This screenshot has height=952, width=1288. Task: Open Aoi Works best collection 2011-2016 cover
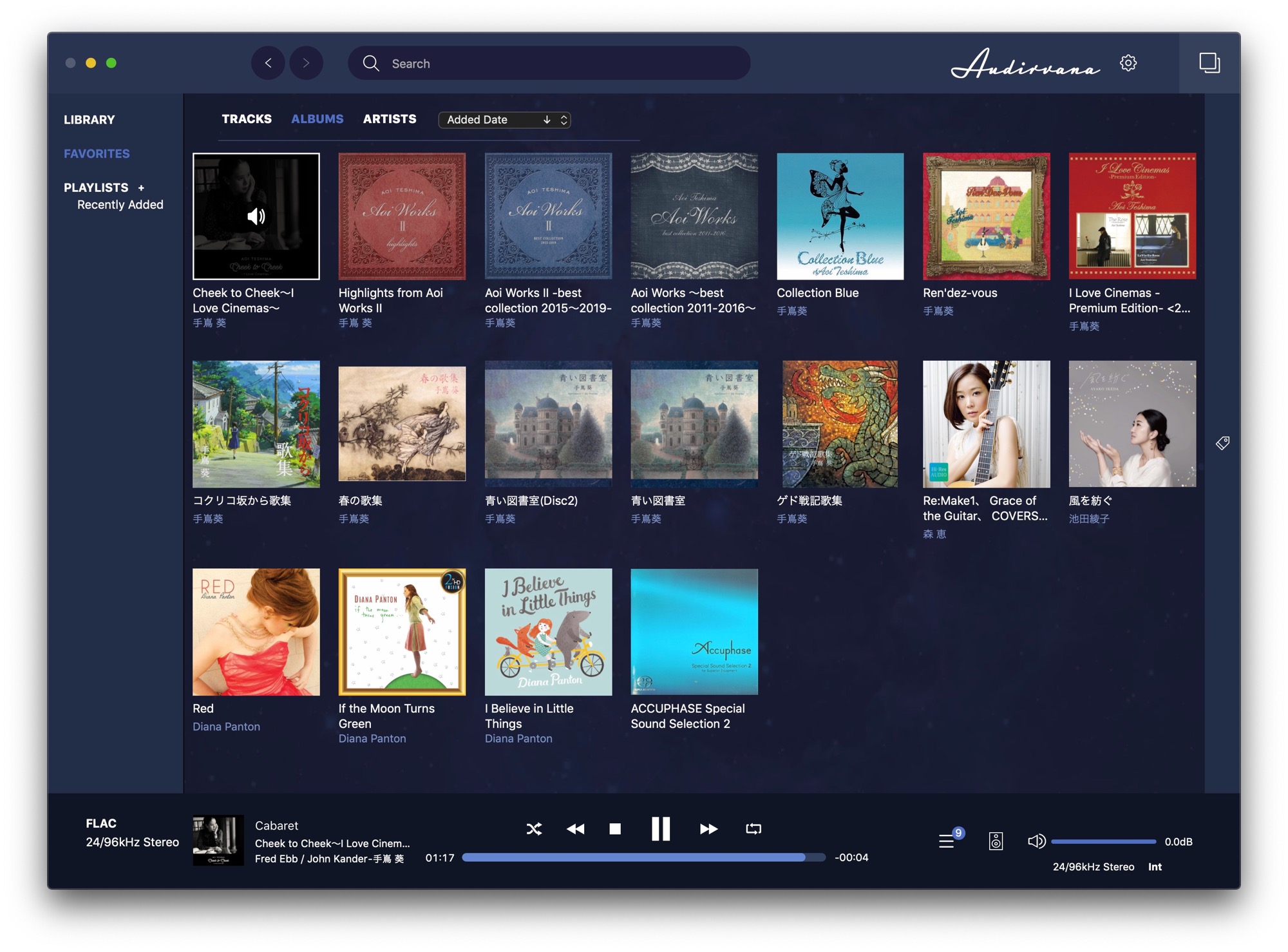[694, 216]
